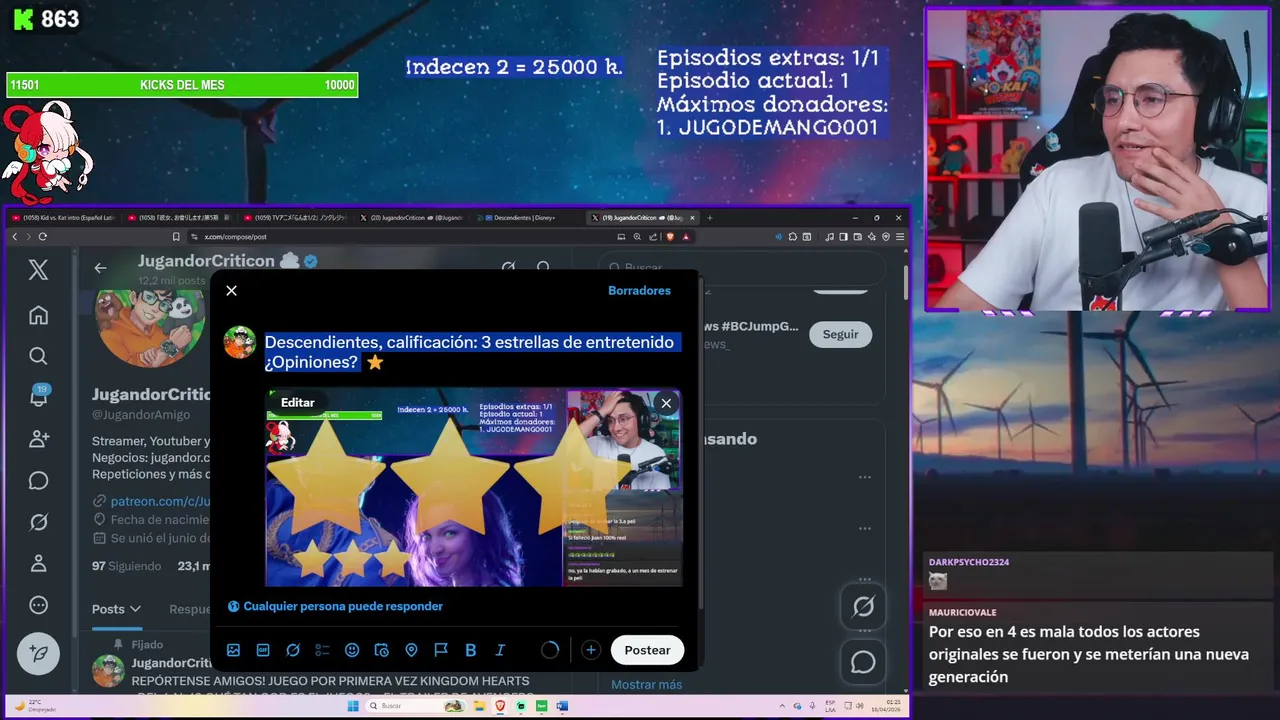
Task: Open the Windows Start menu
Action: pyautogui.click(x=352, y=706)
